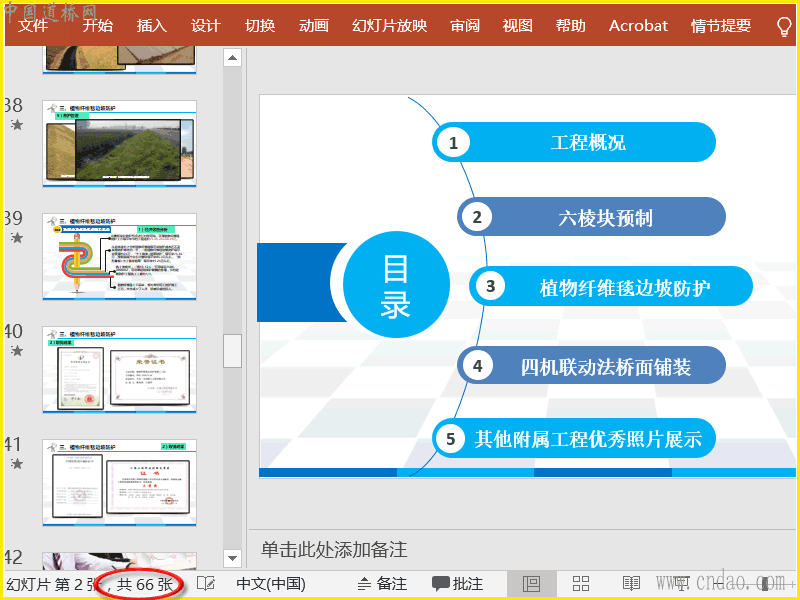Select slide 38 thumbnail
The height and width of the screenshot is (600, 800).
point(119,144)
